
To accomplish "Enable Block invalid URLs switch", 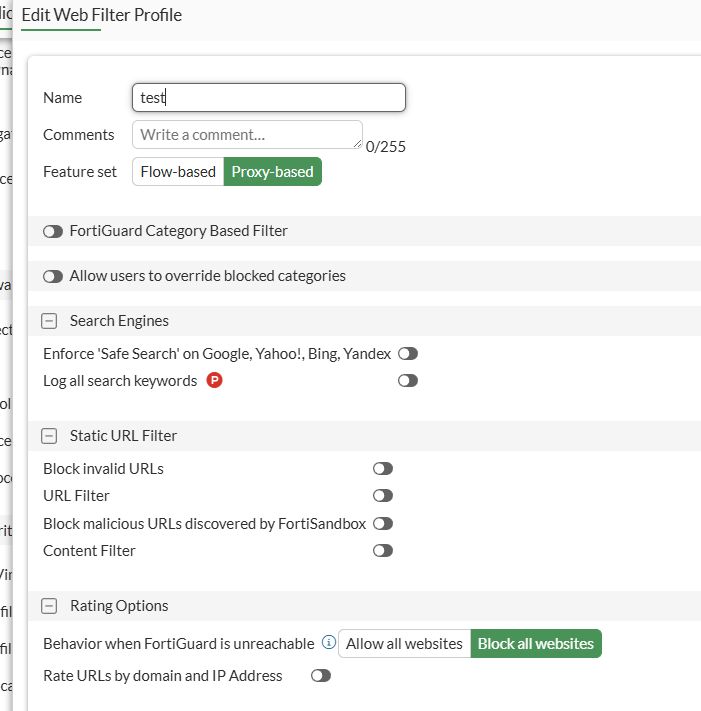I will [x=382, y=468].
